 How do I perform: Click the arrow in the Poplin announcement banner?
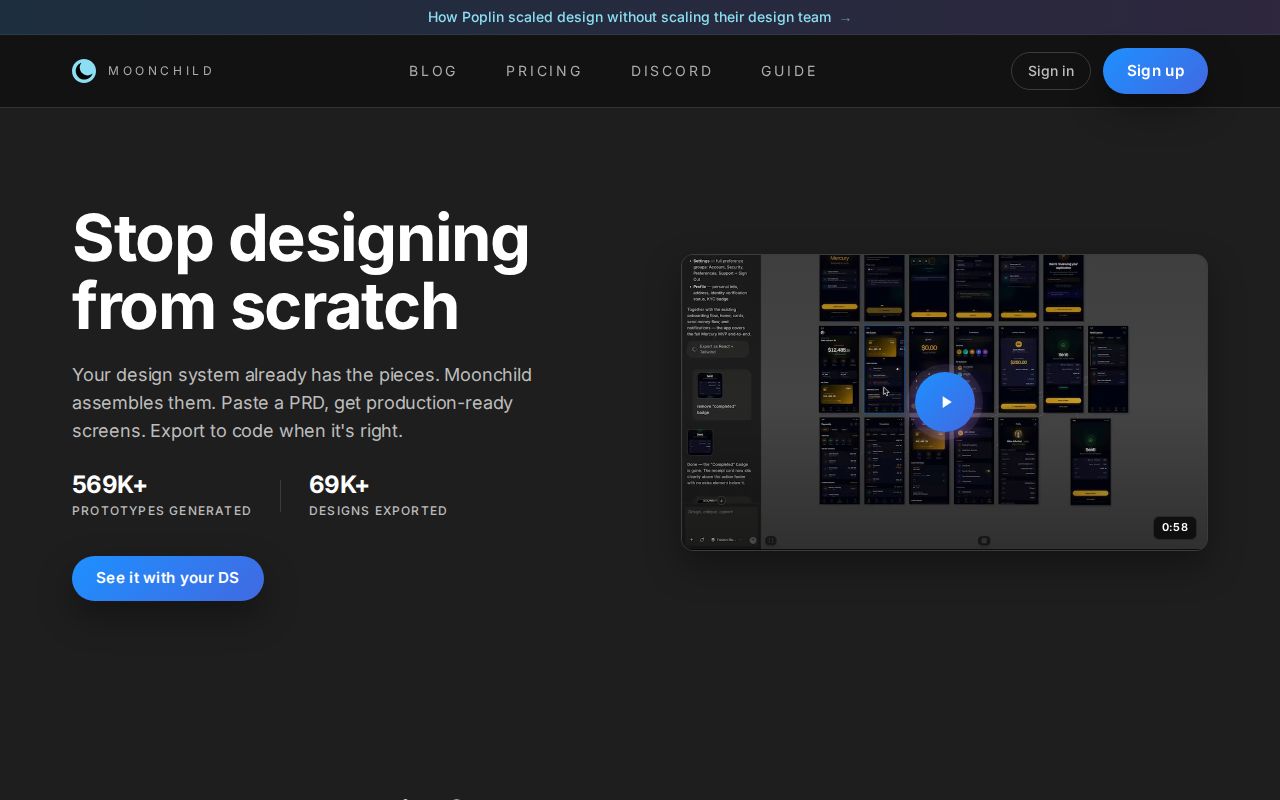pyautogui.click(x=846, y=18)
